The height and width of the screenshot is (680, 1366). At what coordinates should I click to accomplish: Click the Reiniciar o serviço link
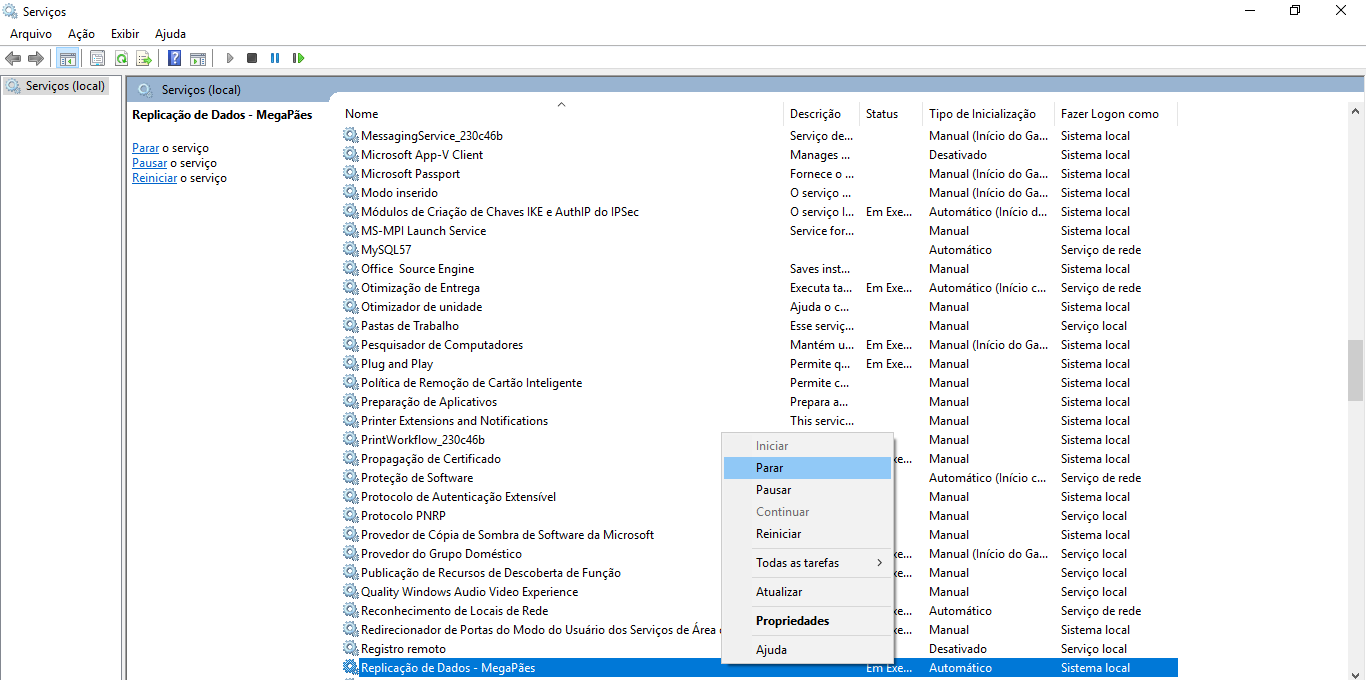coord(155,178)
